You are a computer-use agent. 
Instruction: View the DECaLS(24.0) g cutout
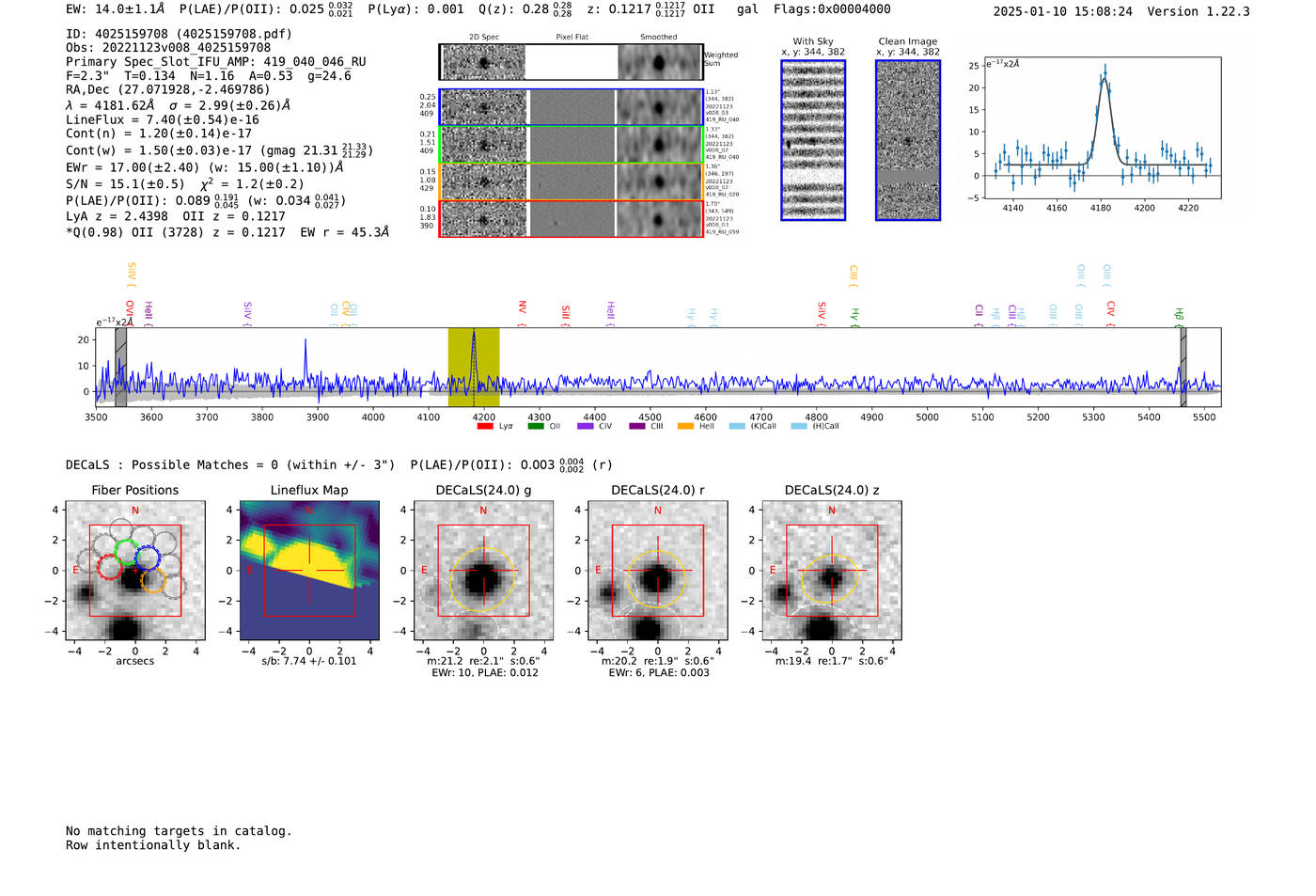(483, 571)
